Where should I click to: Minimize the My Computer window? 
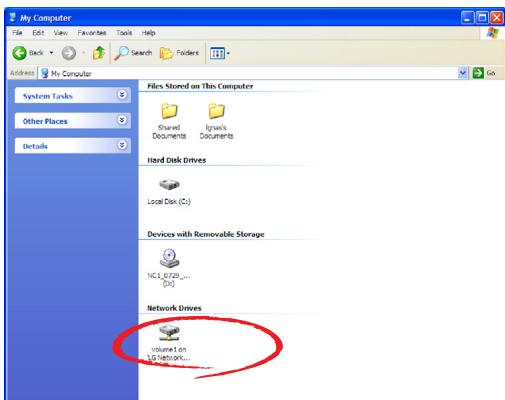point(467,17)
